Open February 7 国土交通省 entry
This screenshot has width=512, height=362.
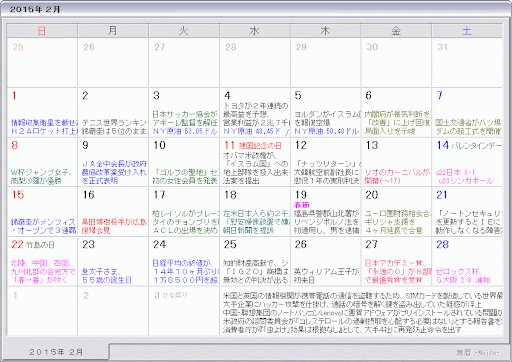pos(468,127)
